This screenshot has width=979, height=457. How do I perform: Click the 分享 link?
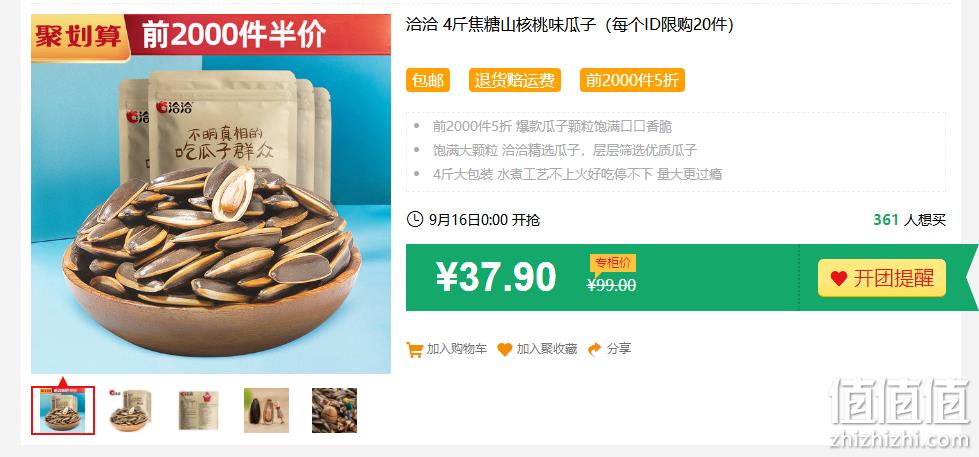(619, 349)
